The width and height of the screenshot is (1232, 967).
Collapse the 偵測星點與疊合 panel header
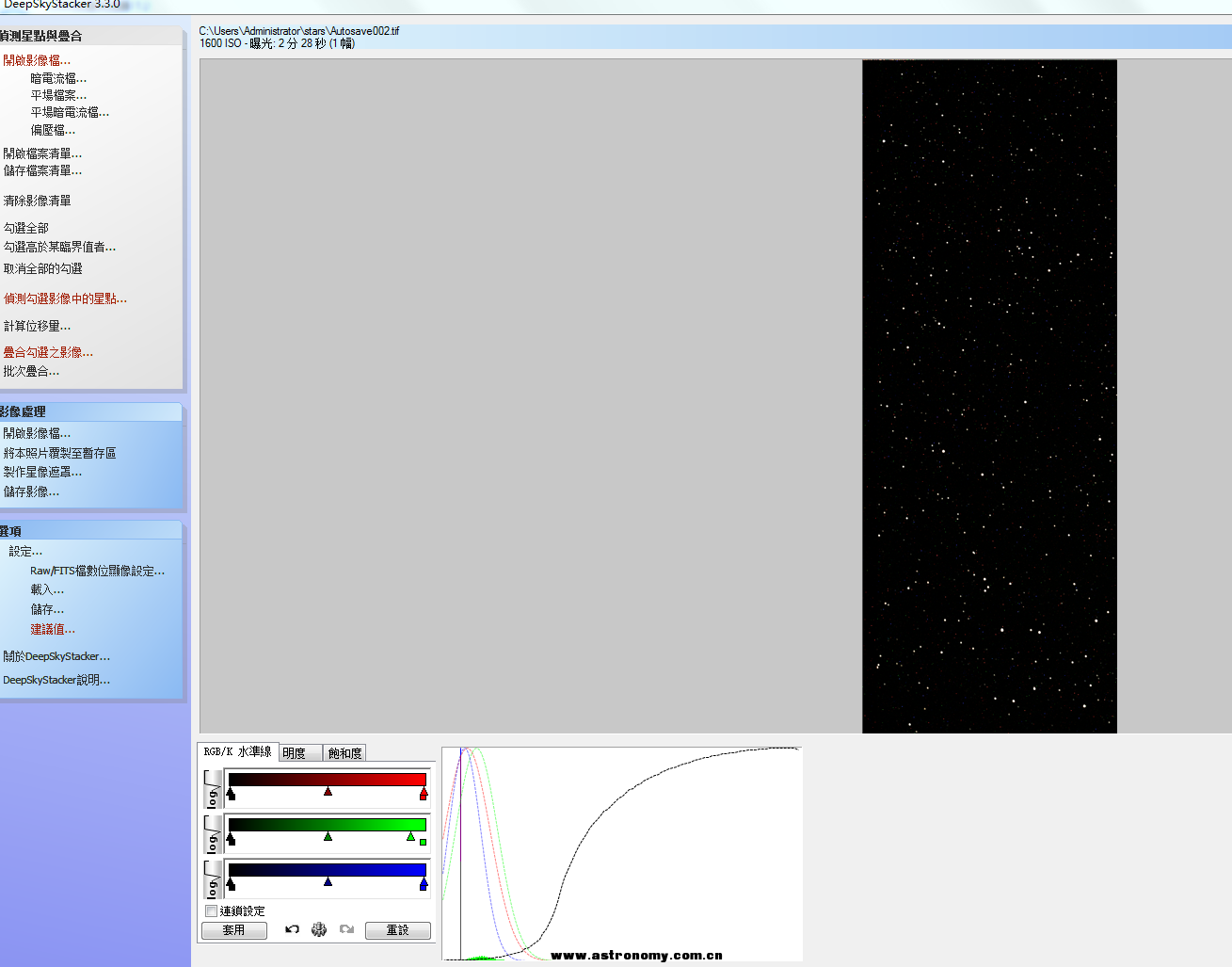pyautogui.click(x=91, y=36)
